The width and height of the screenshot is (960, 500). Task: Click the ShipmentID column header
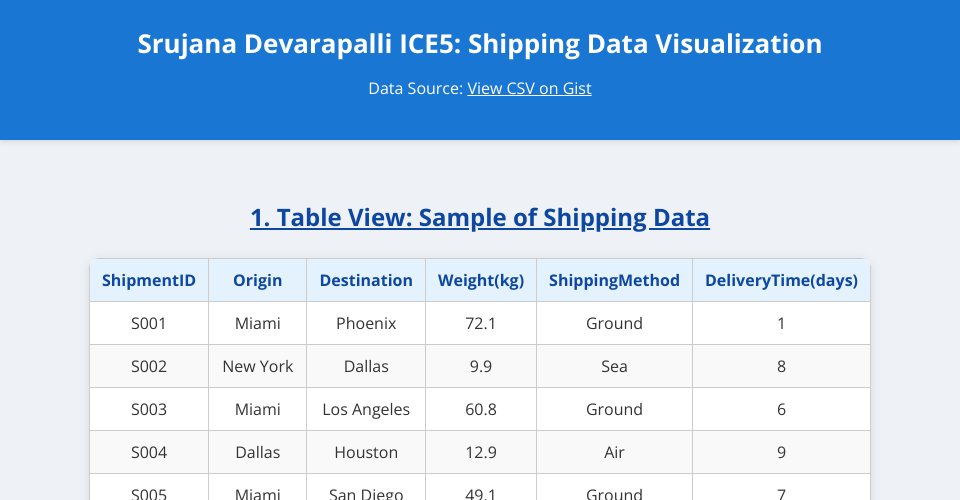[149, 280]
